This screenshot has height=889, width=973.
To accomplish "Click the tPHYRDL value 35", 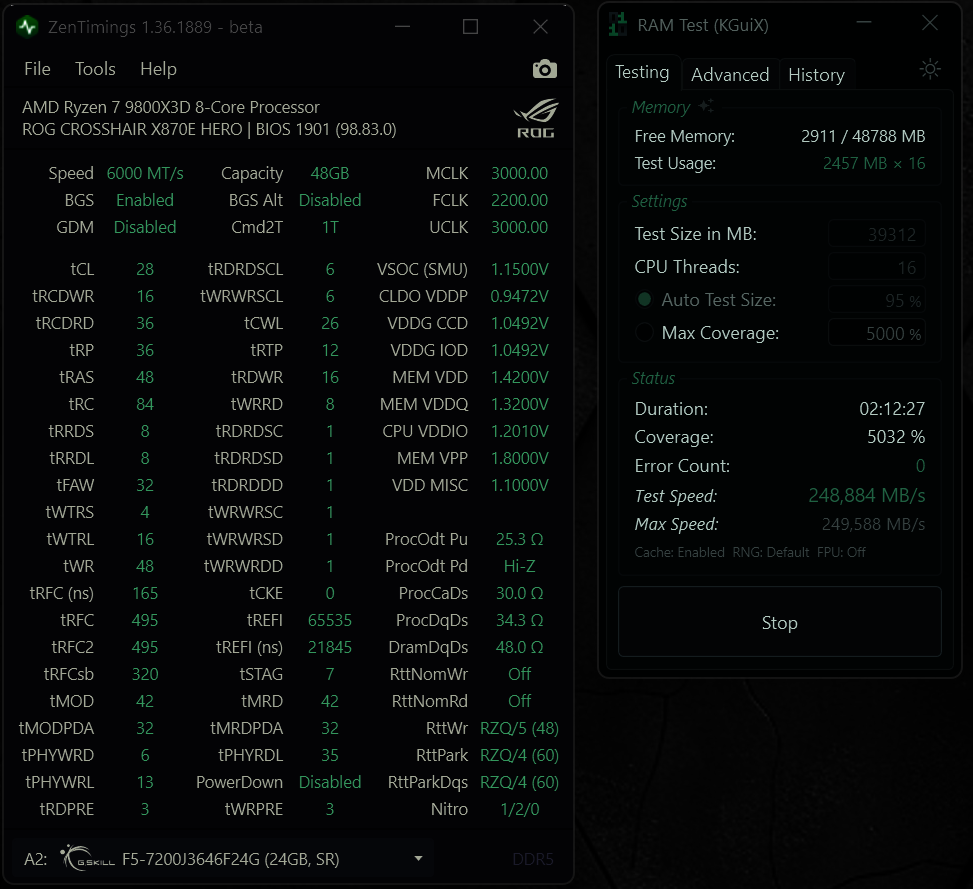I will pos(330,755).
